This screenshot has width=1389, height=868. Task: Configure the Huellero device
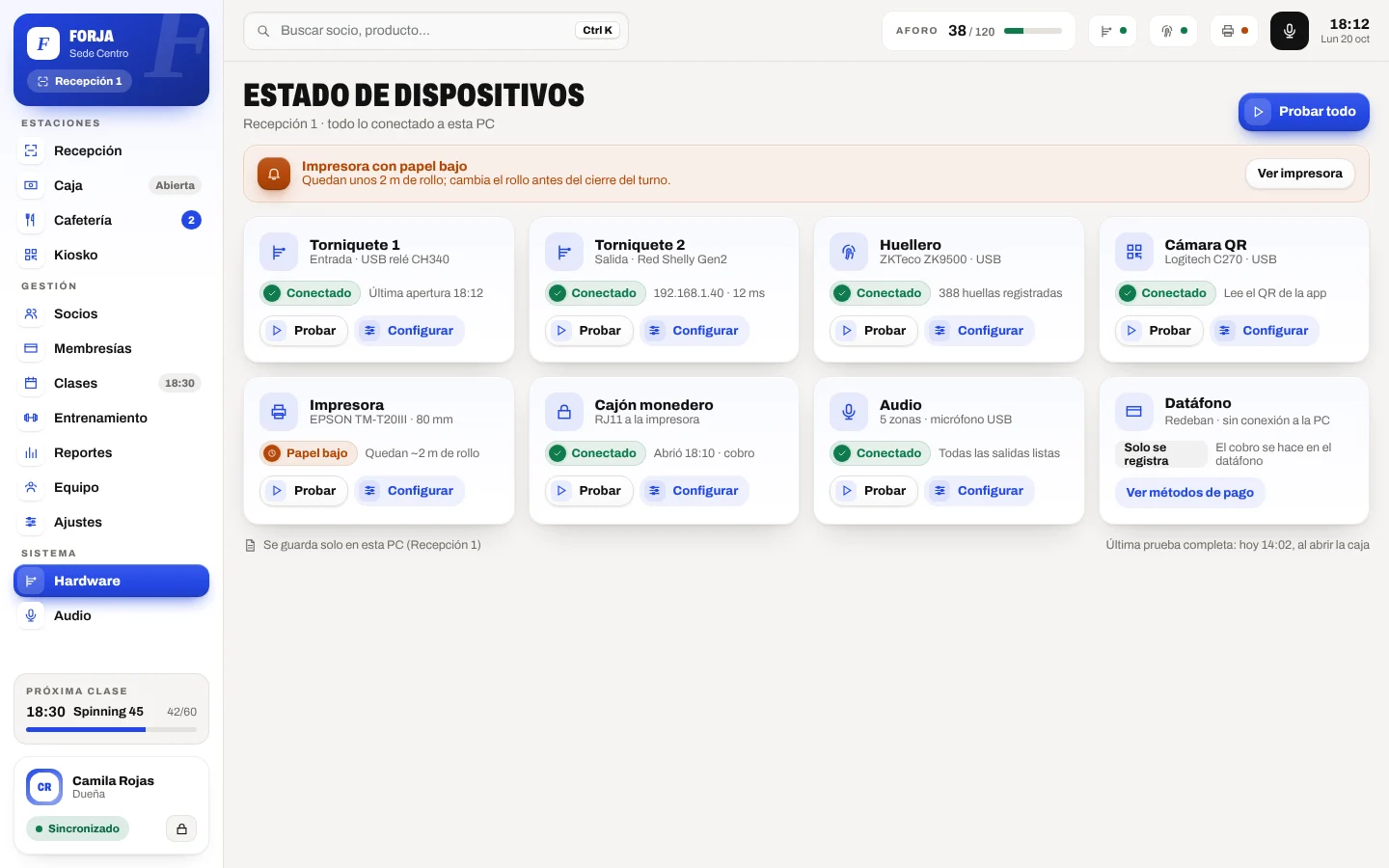coord(980,330)
